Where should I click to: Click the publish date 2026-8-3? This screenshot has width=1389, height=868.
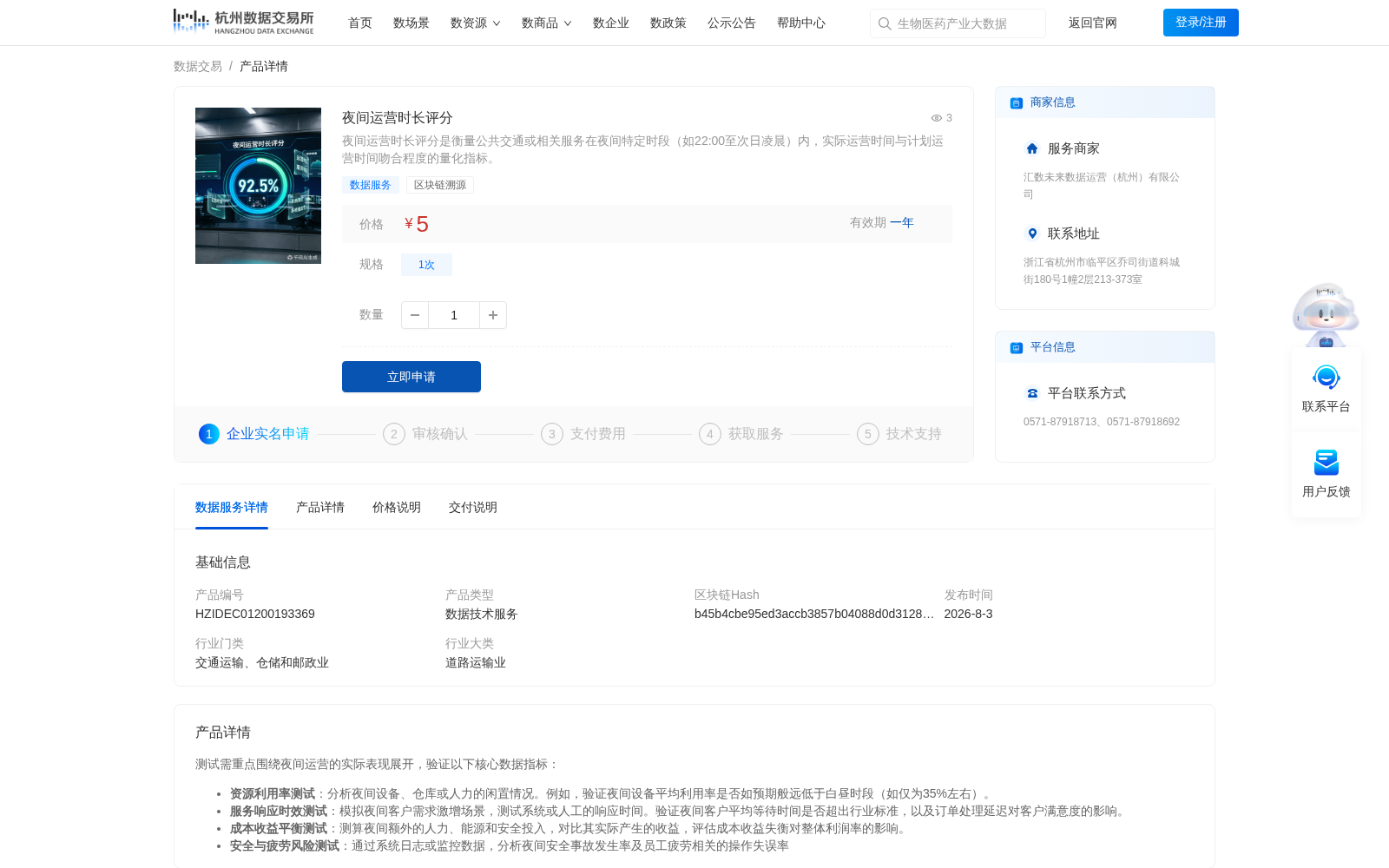tap(968, 614)
